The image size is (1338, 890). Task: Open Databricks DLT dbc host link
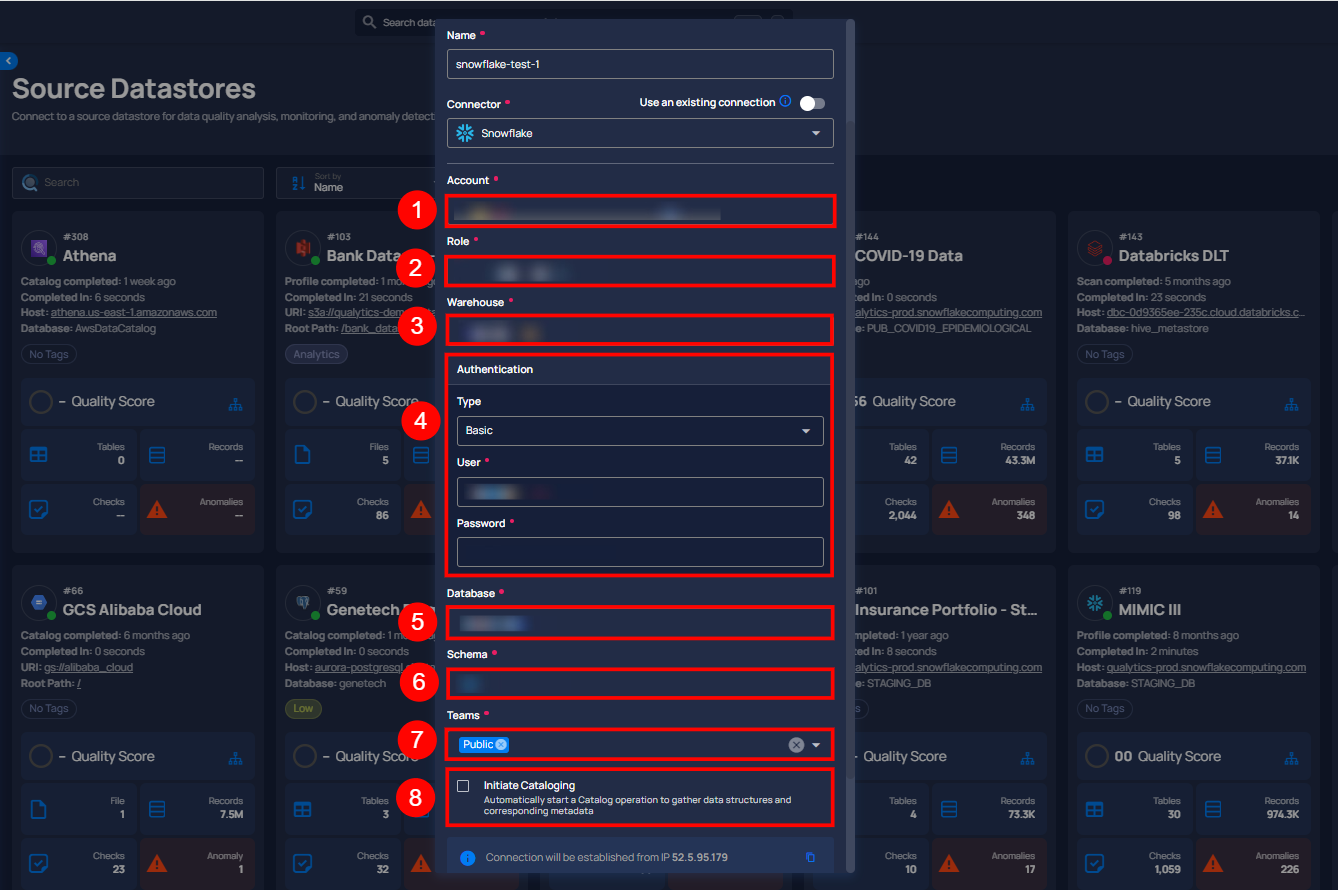point(1205,313)
